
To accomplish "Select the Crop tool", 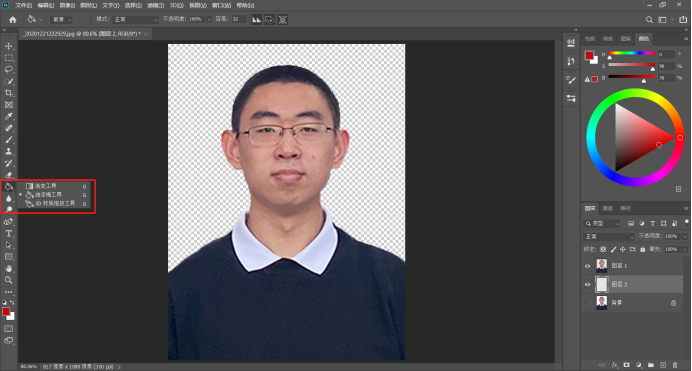I will pos(8,93).
